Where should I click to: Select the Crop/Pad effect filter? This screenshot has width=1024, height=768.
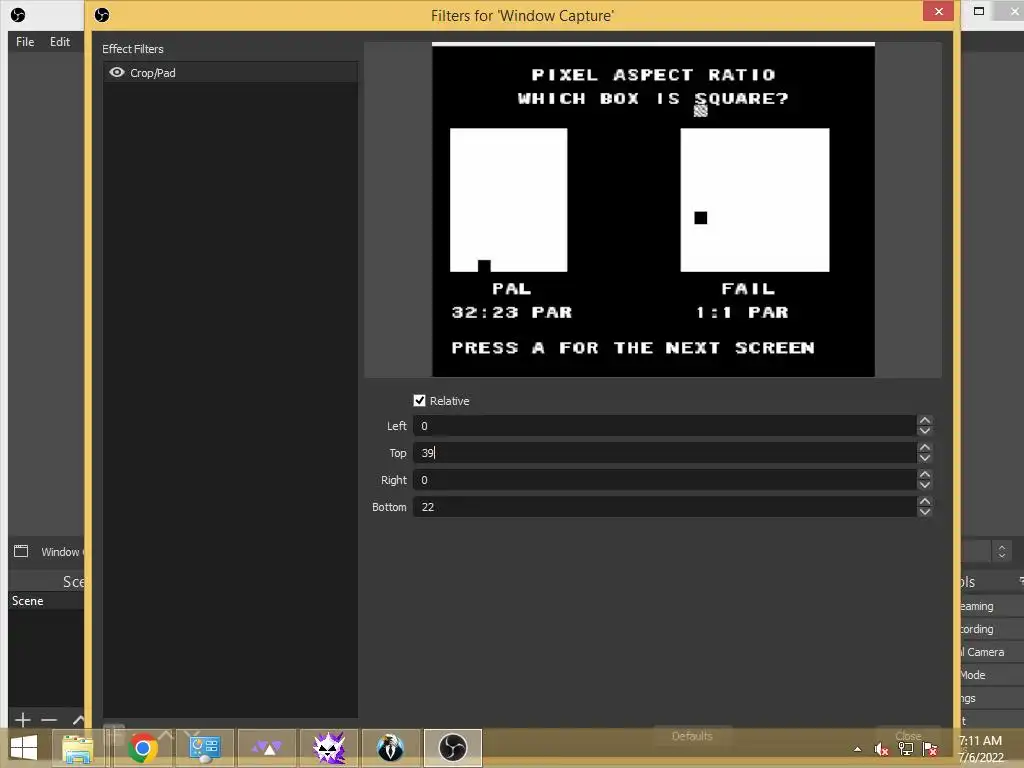click(x=230, y=72)
